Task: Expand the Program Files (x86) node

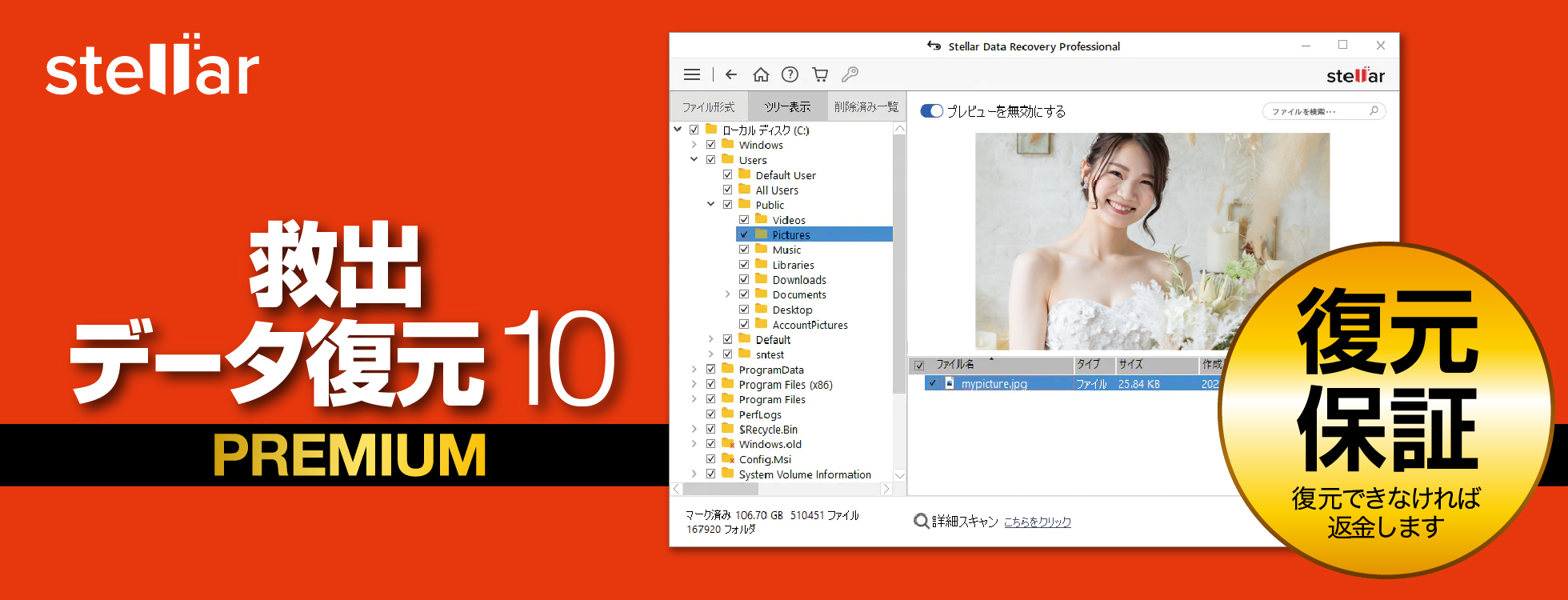Action: tap(694, 384)
